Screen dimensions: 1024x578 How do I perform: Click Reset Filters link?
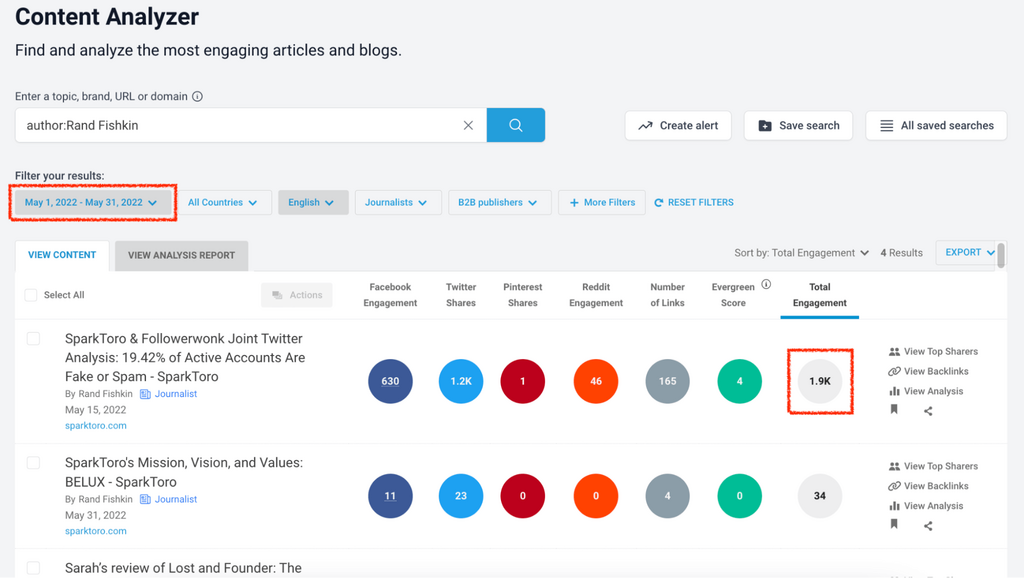[694, 202]
